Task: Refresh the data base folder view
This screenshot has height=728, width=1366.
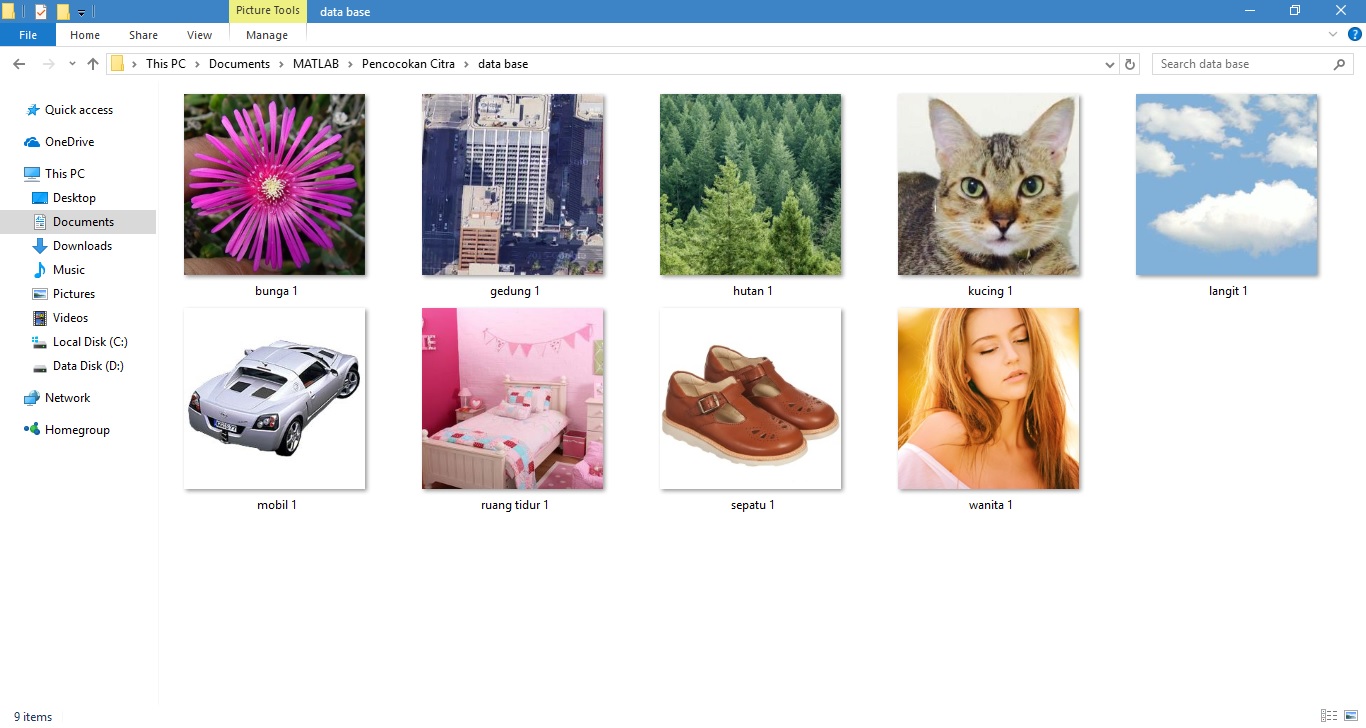Action: [1131, 64]
